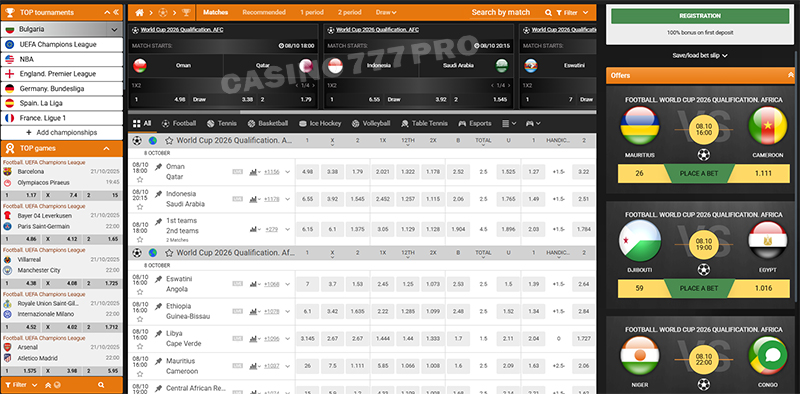
Task: Open the Bulgaria country dropdown
Action: (62, 30)
